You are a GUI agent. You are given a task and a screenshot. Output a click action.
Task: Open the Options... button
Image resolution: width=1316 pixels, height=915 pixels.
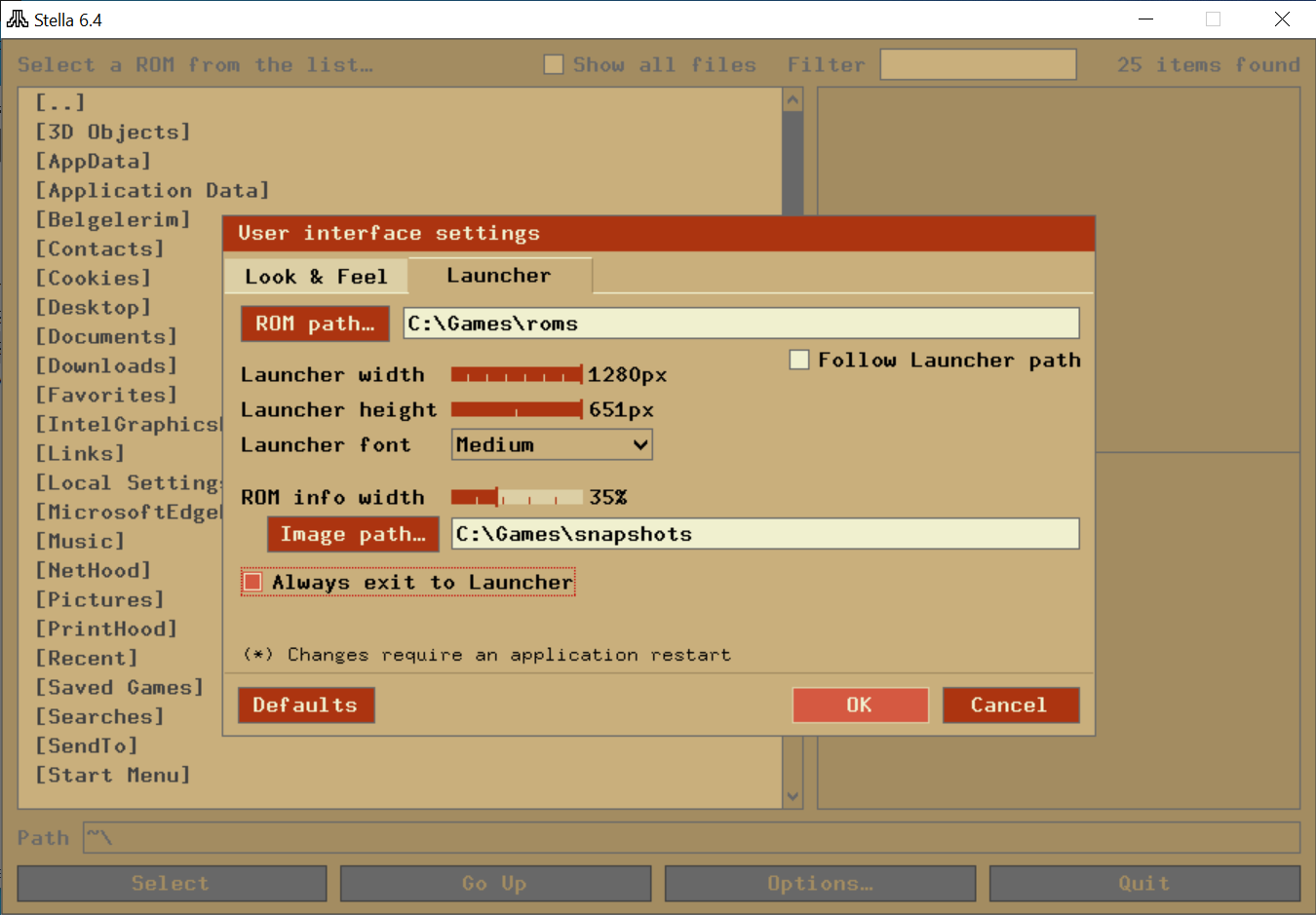point(820,884)
